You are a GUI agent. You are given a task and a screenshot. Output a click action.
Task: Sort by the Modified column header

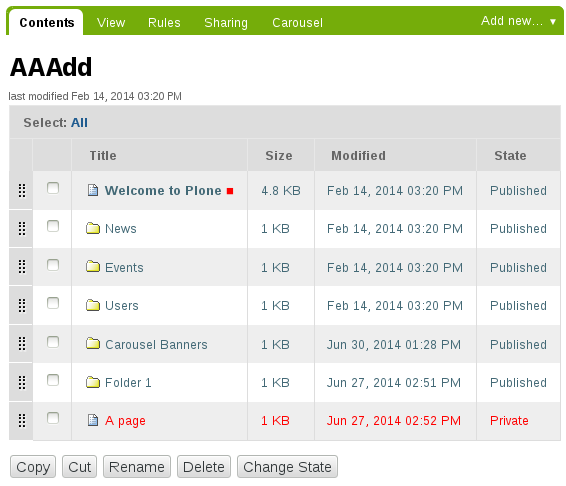pos(358,156)
